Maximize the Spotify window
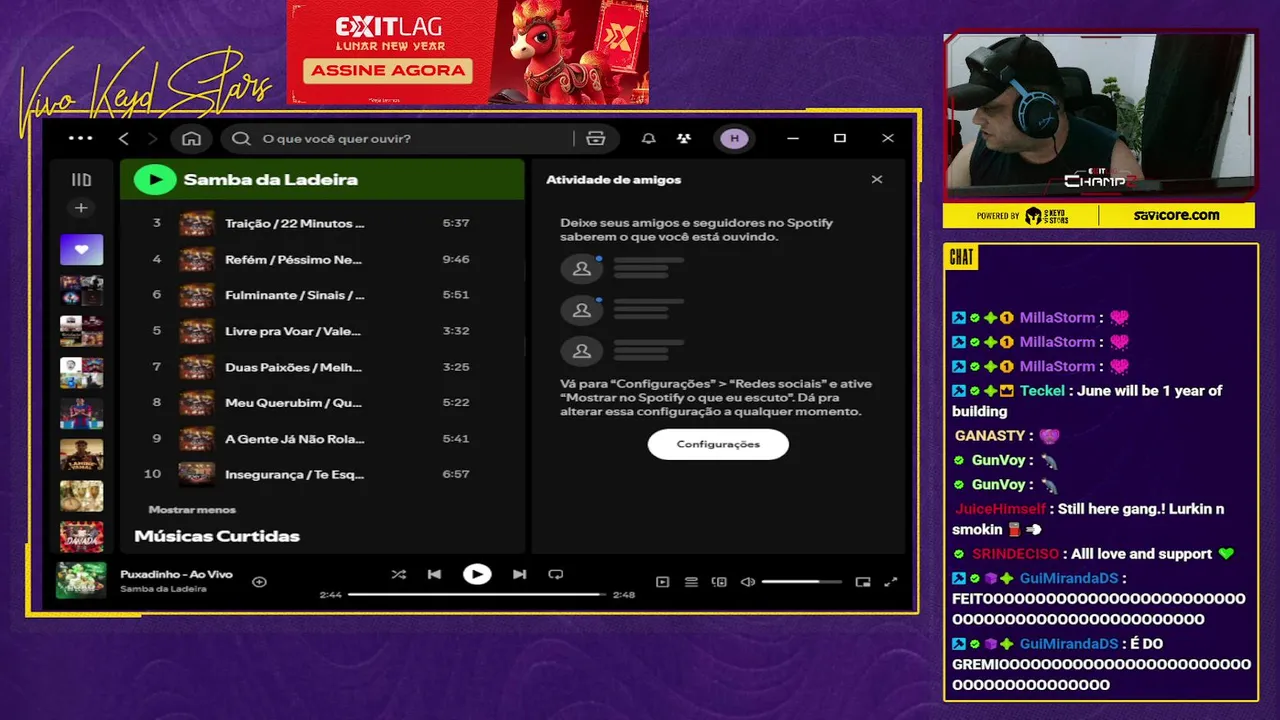Screen dimensions: 1280x720 click(840, 138)
